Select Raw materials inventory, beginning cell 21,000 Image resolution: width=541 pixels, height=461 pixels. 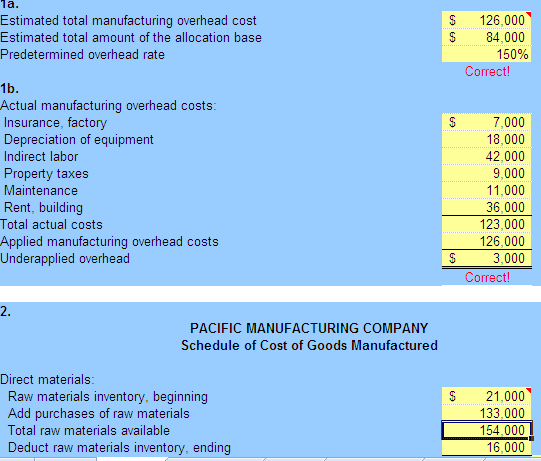coord(486,396)
